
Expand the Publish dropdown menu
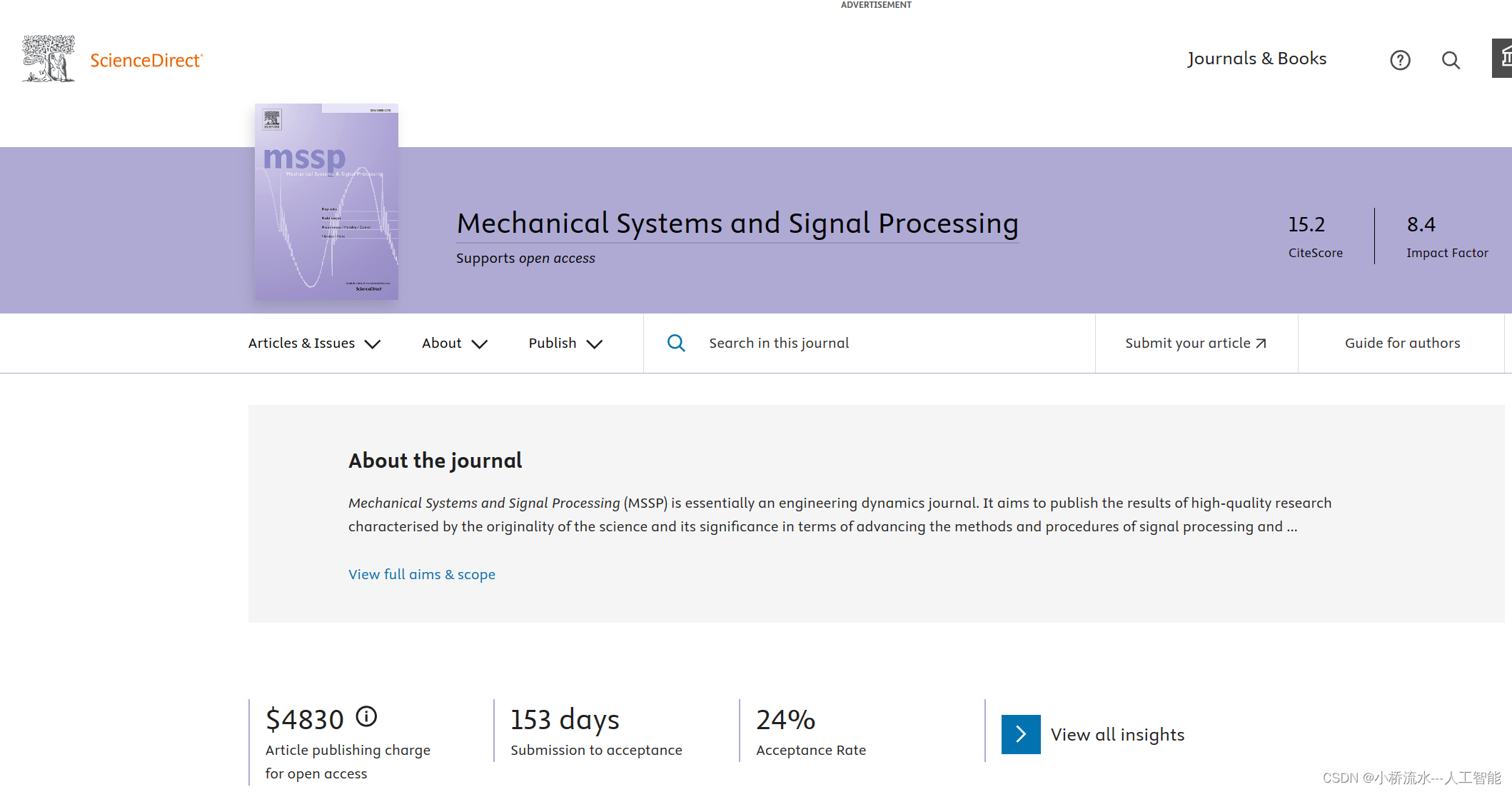pos(565,344)
